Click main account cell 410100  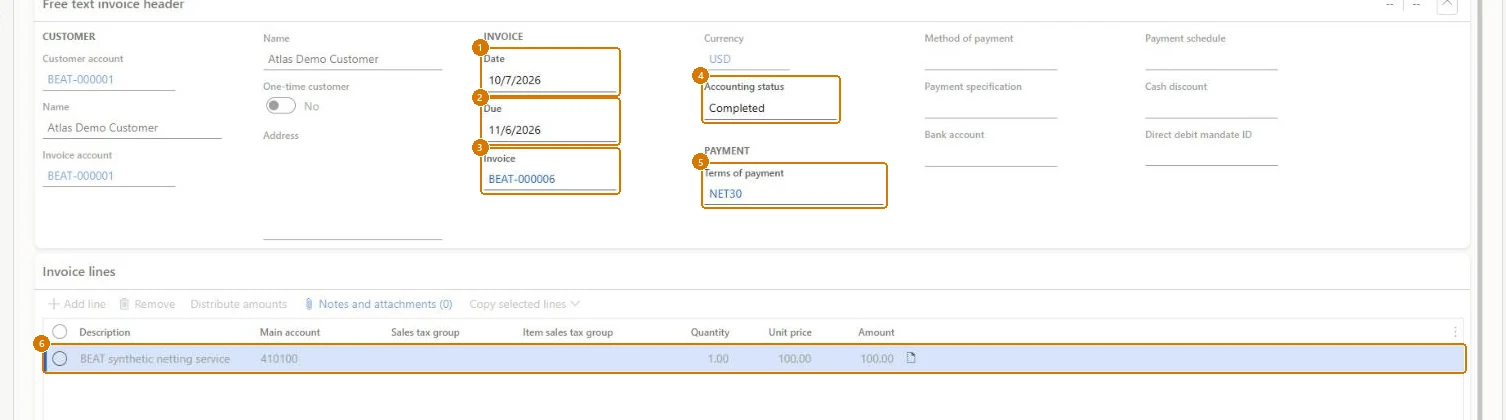(x=279, y=359)
